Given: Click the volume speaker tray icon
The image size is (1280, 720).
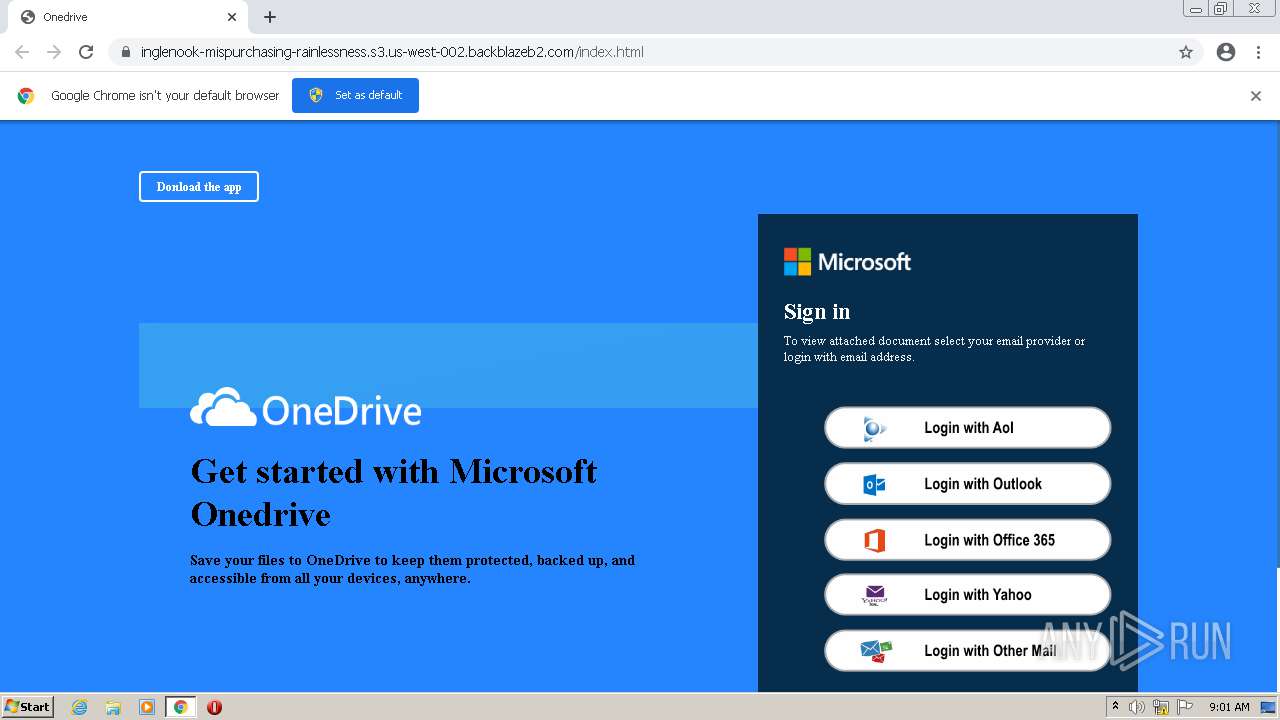Looking at the screenshot, I should click(1137, 707).
